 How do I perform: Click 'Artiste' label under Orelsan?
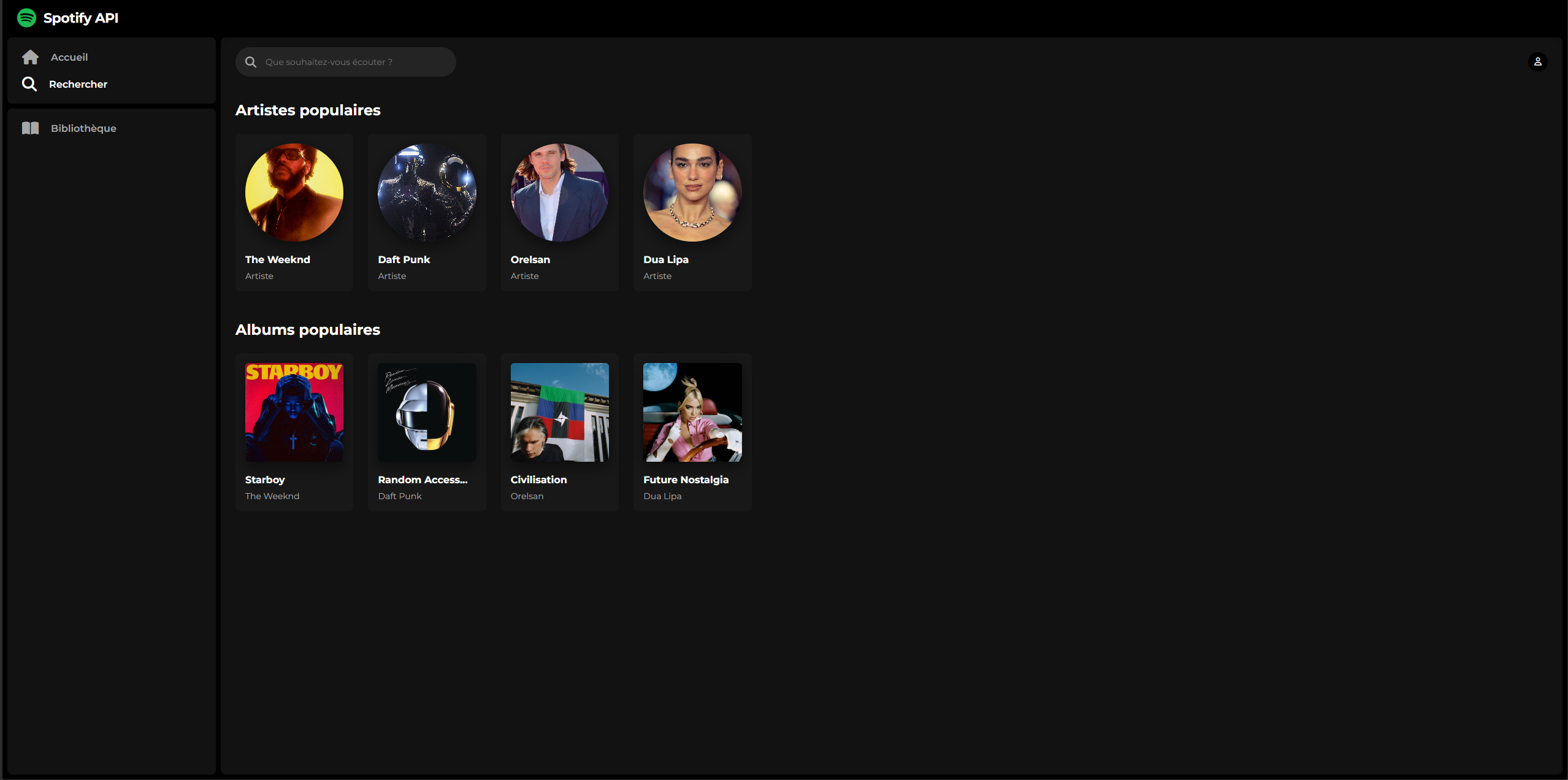(x=525, y=276)
